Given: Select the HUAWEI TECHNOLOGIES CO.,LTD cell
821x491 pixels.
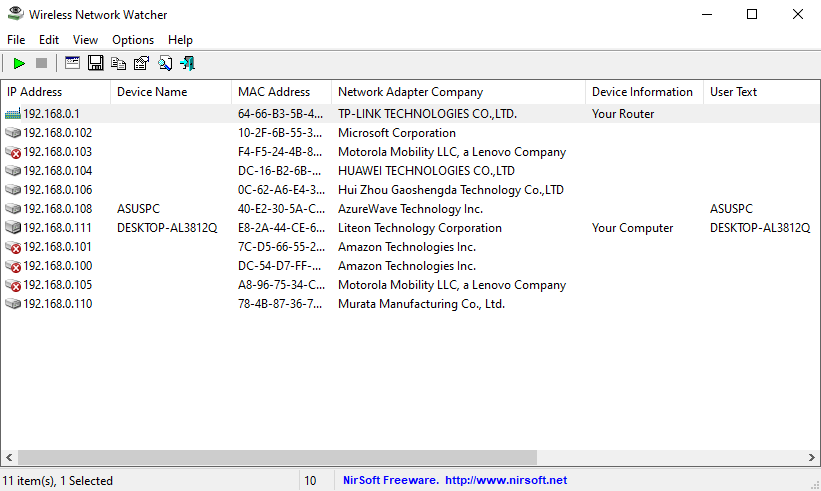Looking at the screenshot, I should click(426, 171).
